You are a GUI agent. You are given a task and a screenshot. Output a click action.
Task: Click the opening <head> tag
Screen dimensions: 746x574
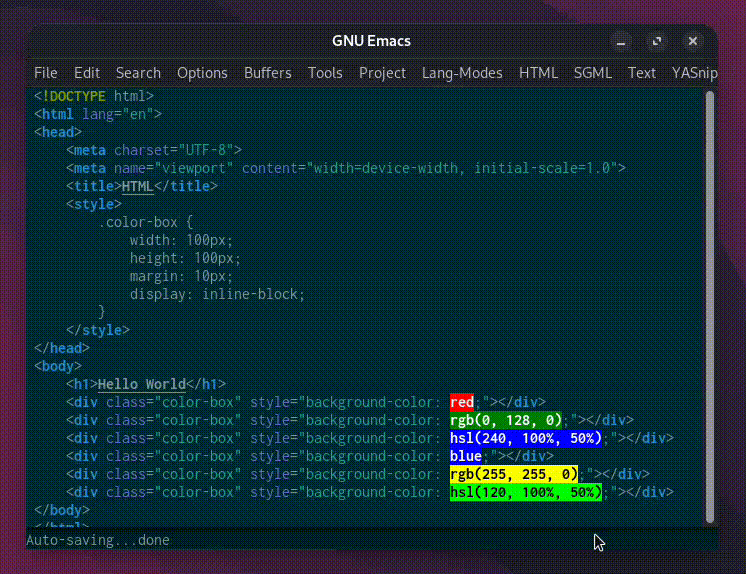(58, 132)
